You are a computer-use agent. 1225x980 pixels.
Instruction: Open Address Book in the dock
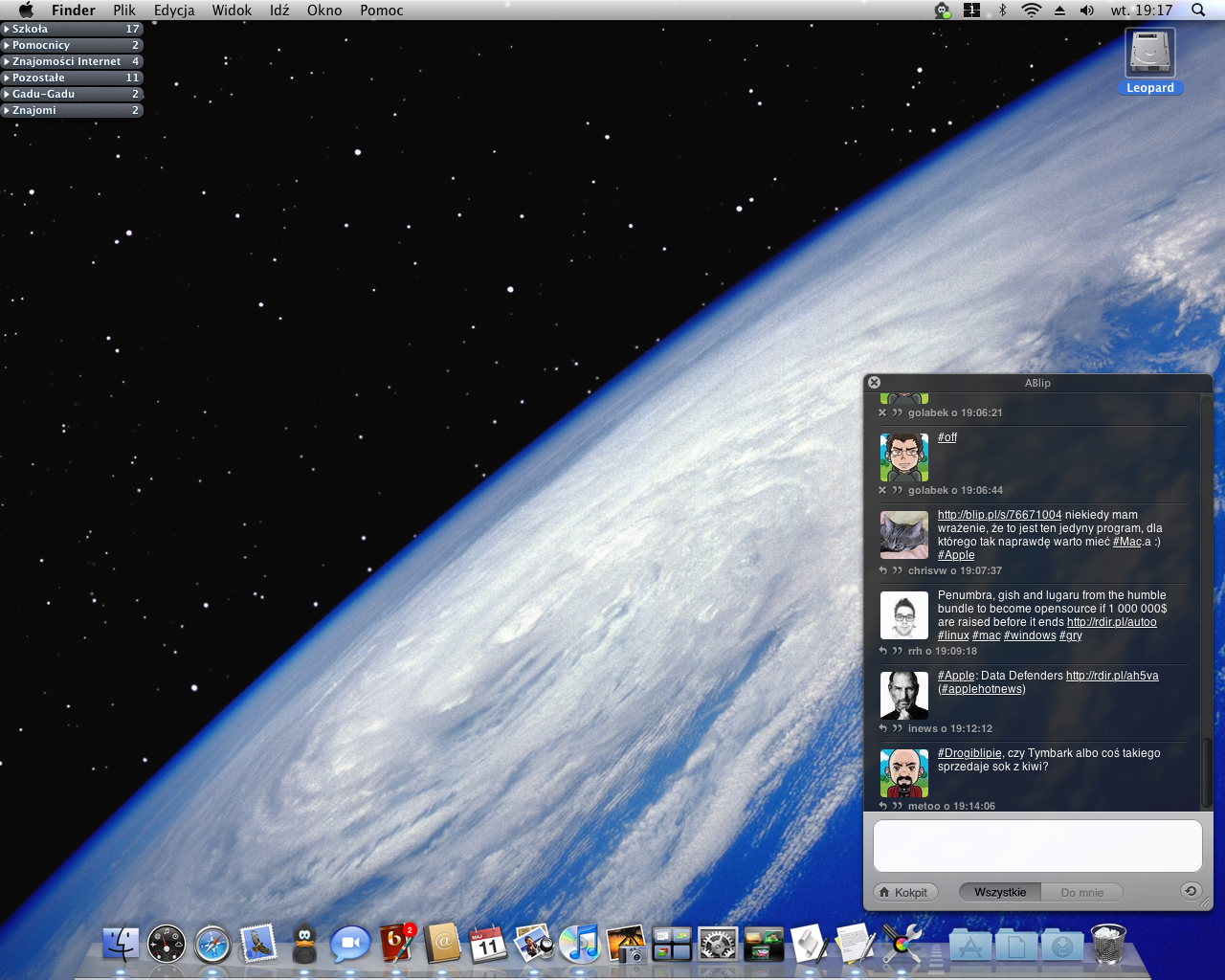click(x=442, y=945)
